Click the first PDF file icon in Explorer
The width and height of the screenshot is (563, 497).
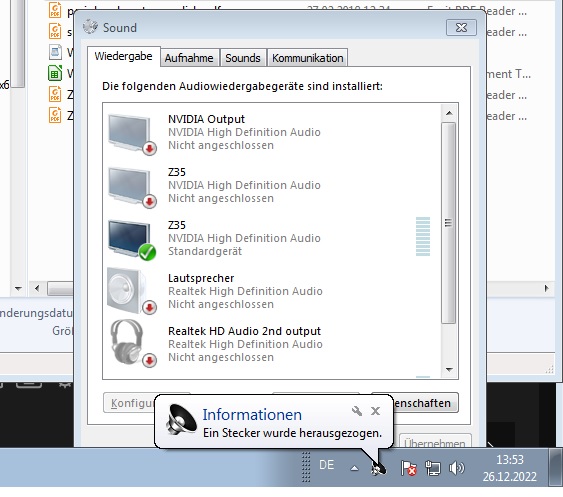coord(55,10)
